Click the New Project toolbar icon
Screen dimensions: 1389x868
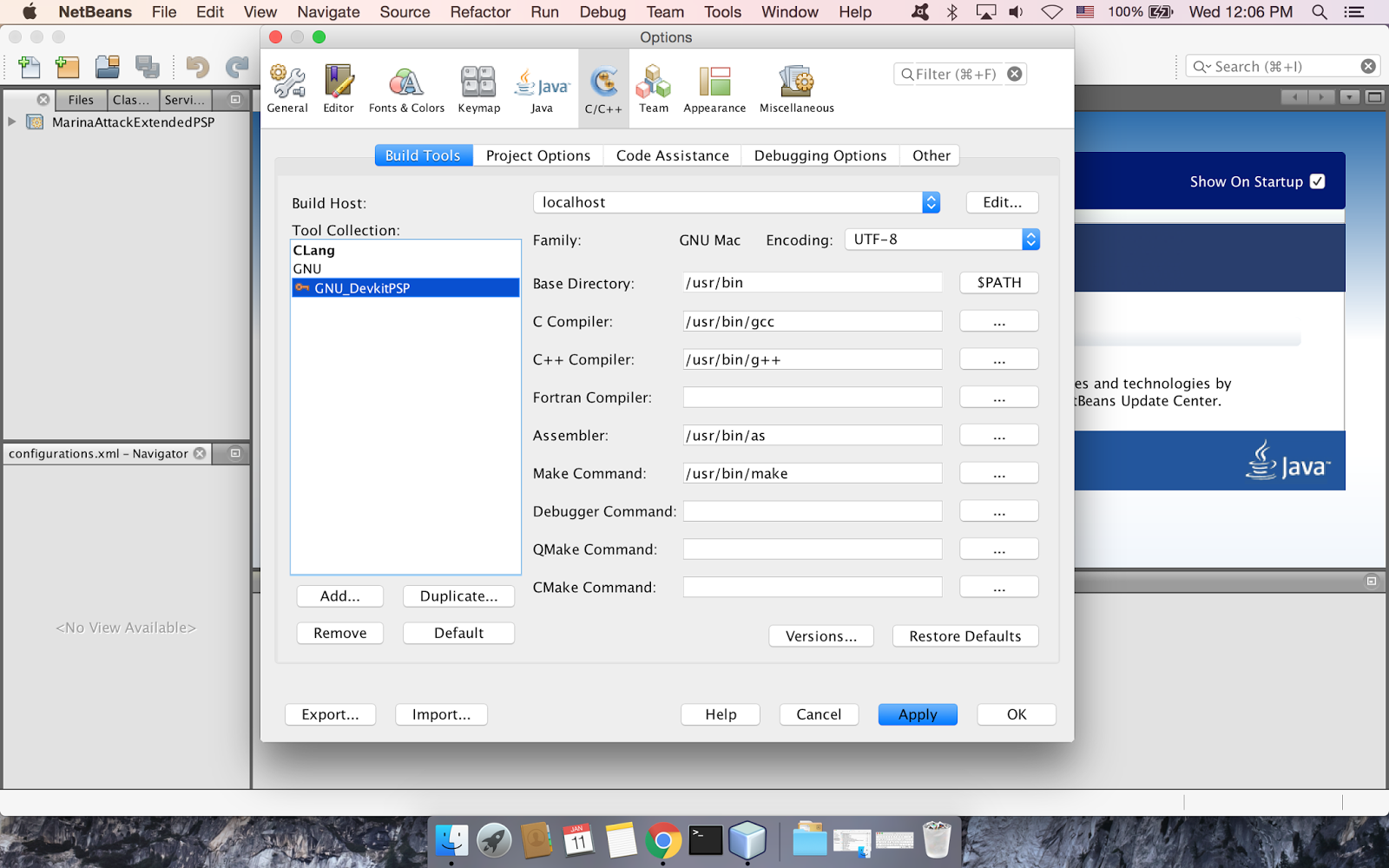pyautogui.click(x=67, y=67)
